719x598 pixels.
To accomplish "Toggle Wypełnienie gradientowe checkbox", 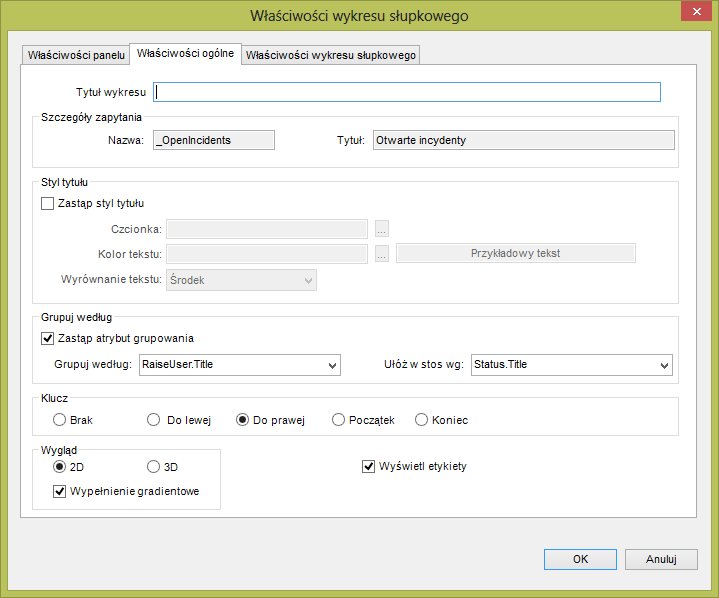I will (60, 491).
